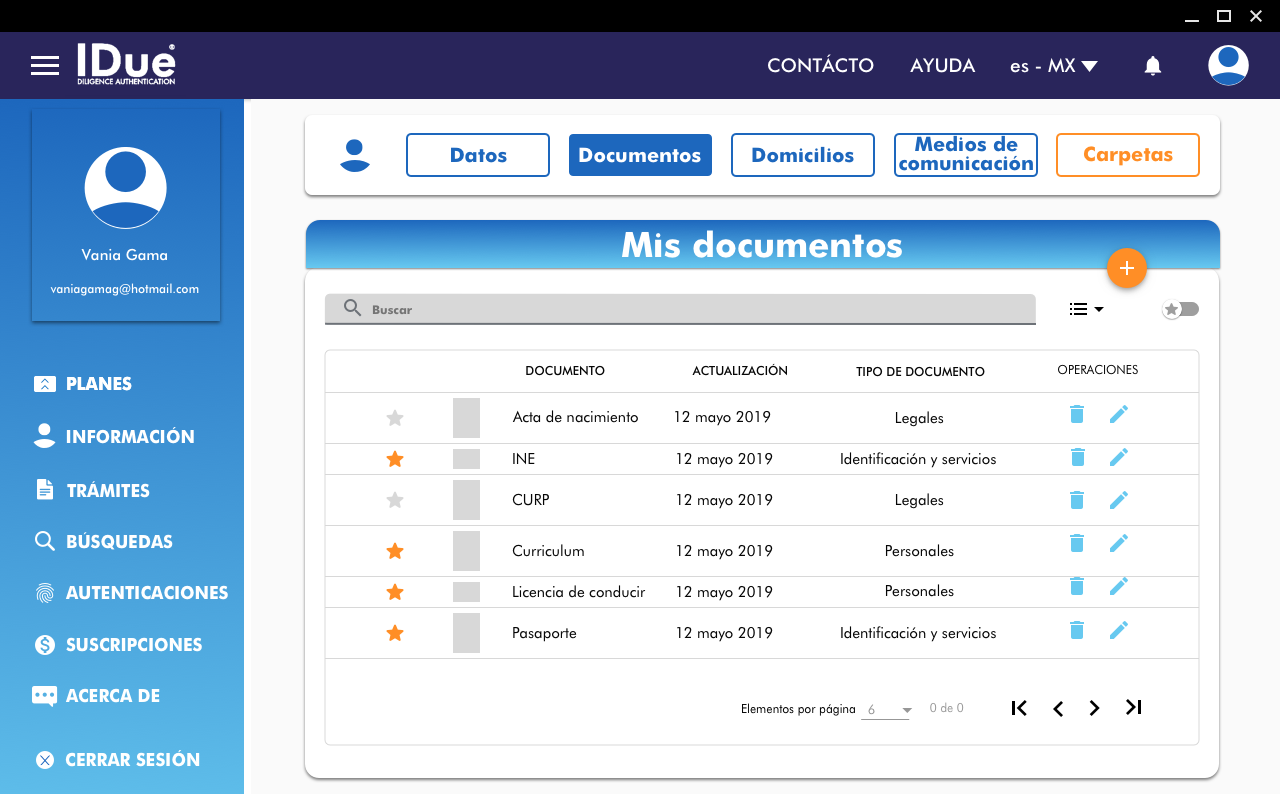Open the es - MX language dropdown

1053,66
